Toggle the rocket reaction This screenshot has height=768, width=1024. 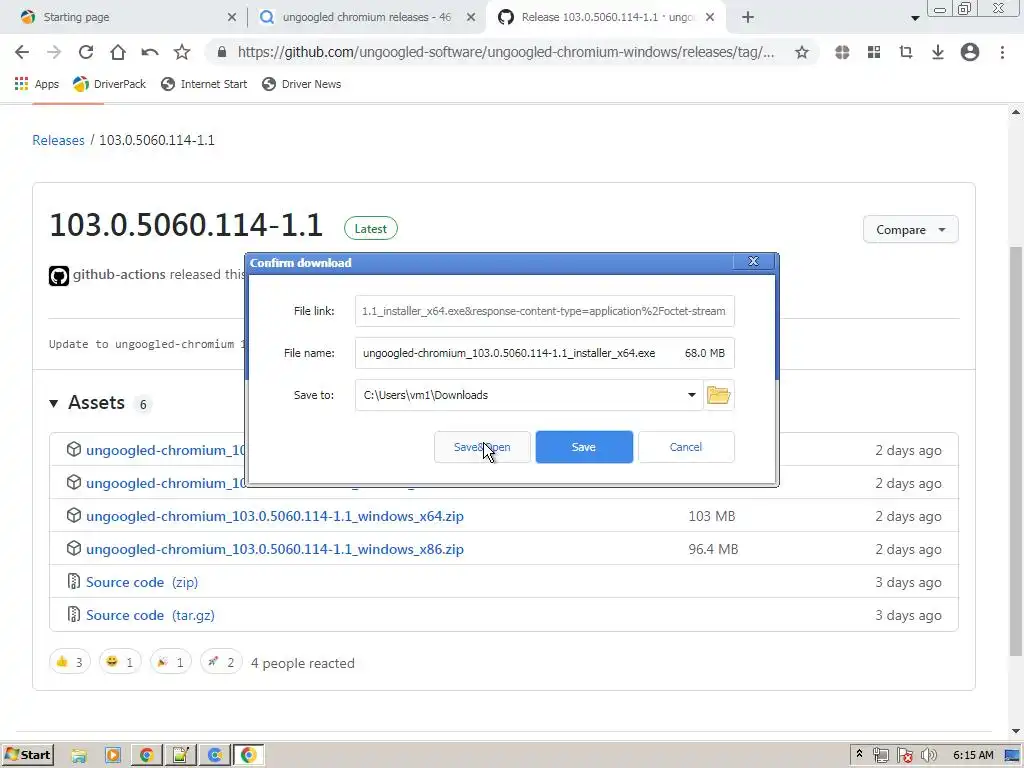click(221, 662)
